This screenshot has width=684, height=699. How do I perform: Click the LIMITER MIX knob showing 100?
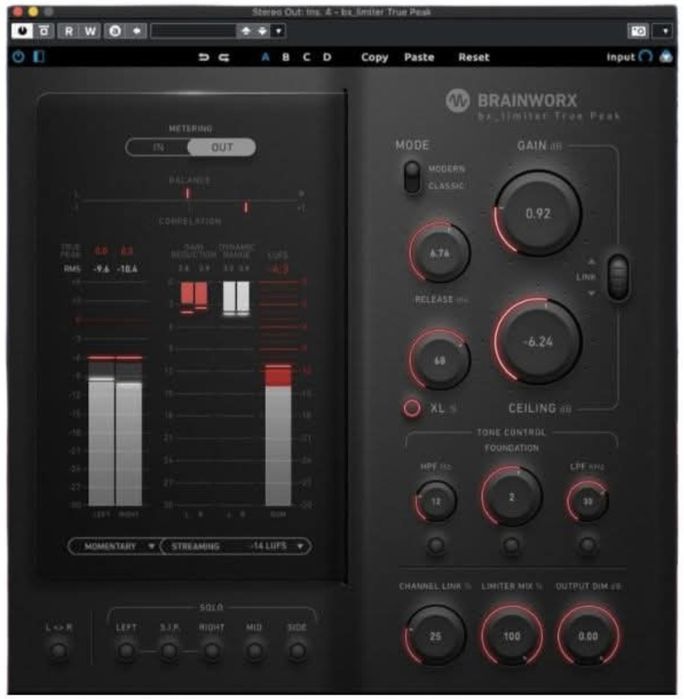(511, 636)
